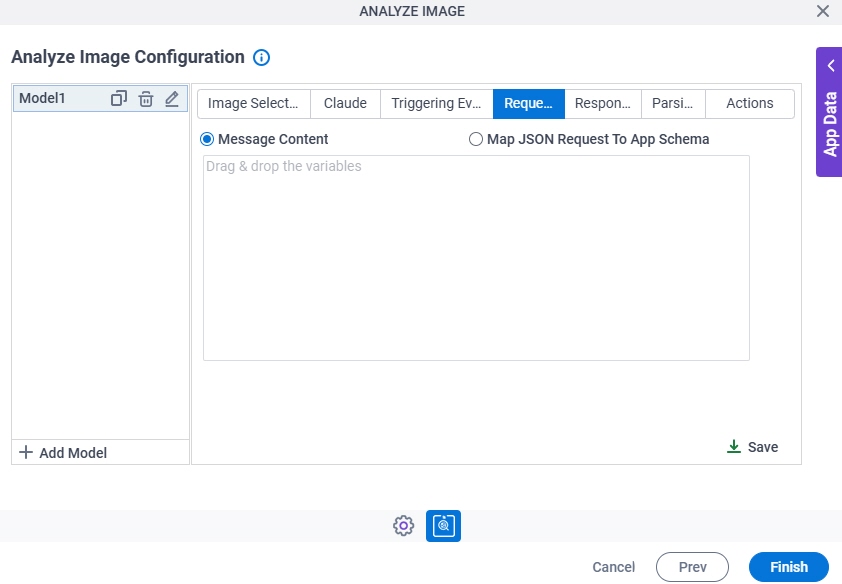The image size is (842, 584).
Task: Add a new model
Action: [63, 453]
